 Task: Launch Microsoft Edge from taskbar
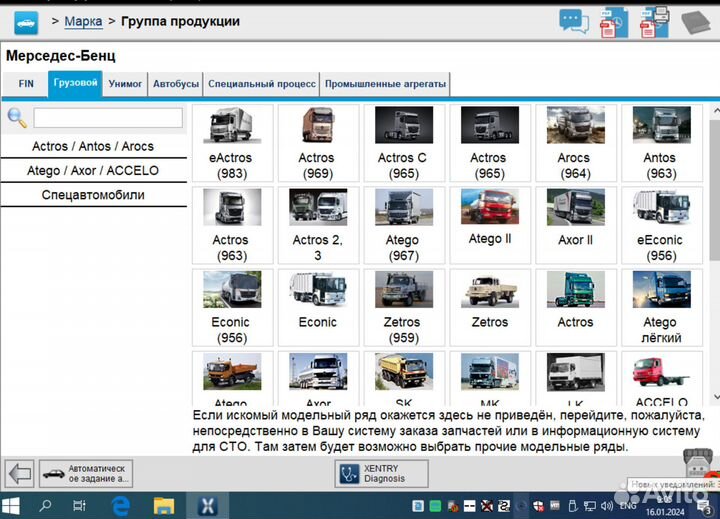point(121,506)
